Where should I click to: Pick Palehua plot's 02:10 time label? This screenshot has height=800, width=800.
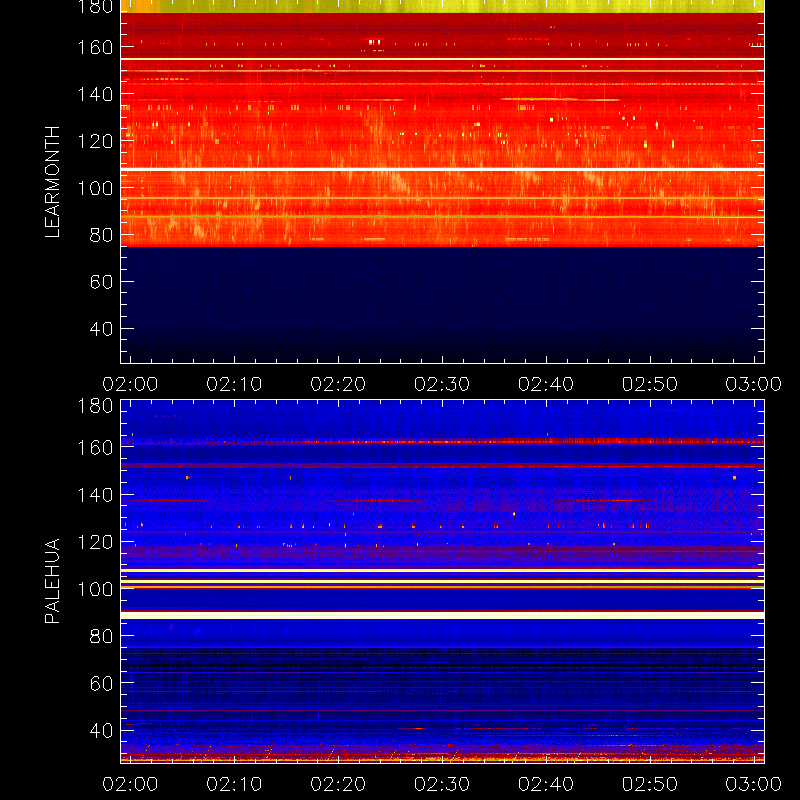click(x=234, y=784)
